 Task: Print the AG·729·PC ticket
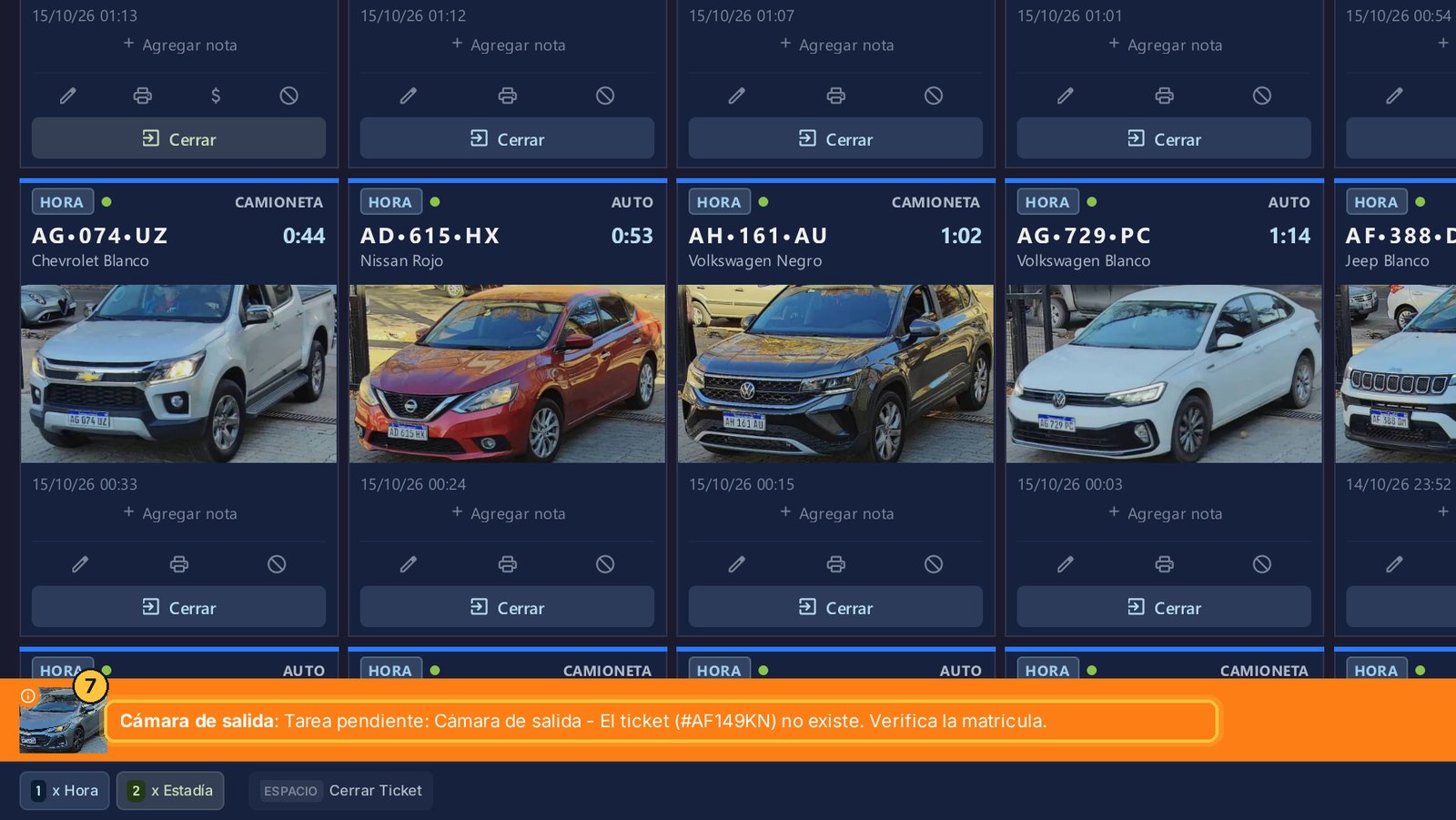pyautogui.click(x=1164, y=564)
